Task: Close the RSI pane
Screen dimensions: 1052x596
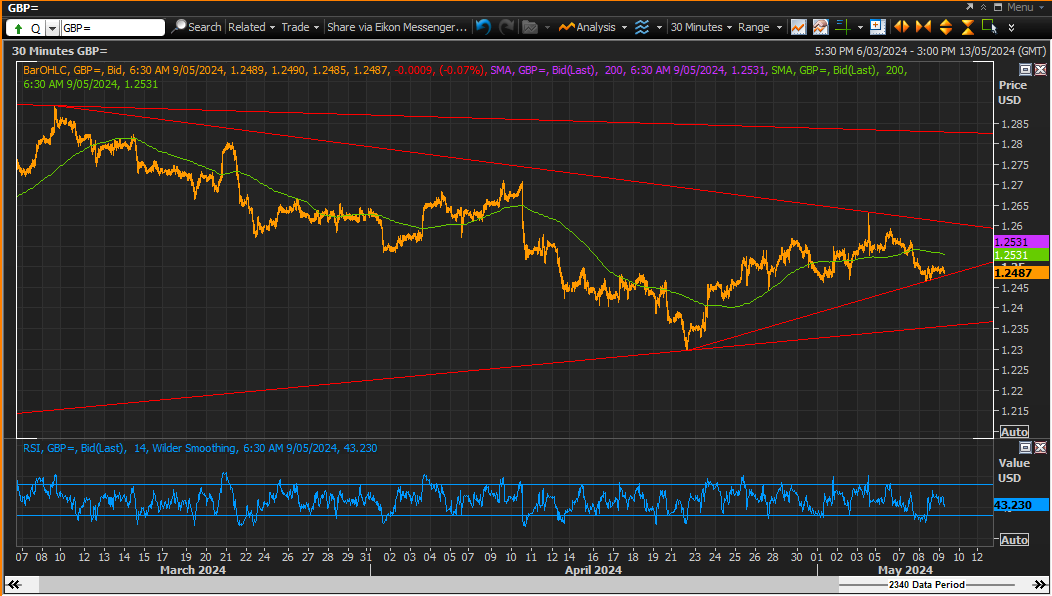Action: point(1040,447)
